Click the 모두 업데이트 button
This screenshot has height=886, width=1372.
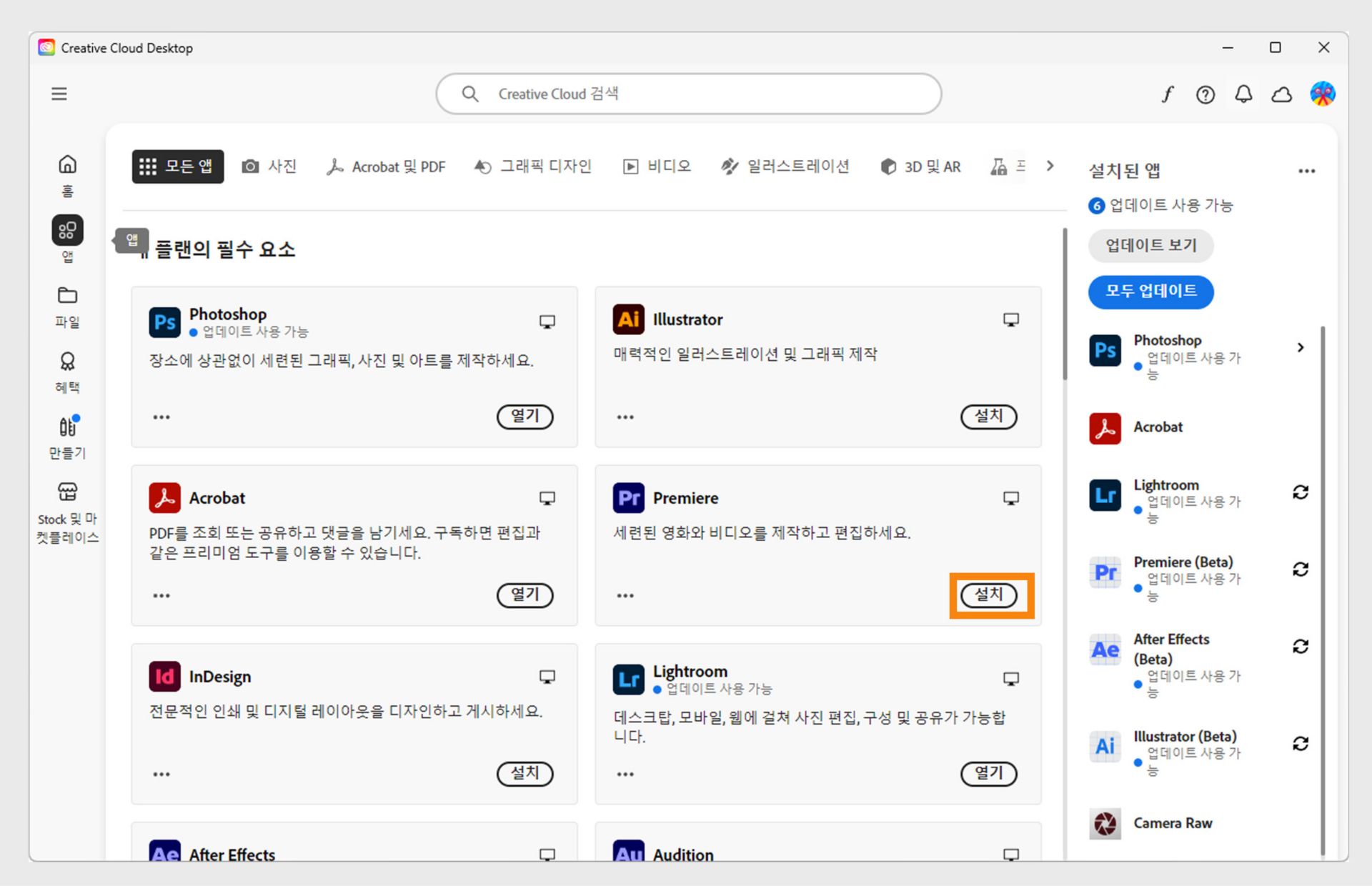(x=1150, y=292)
